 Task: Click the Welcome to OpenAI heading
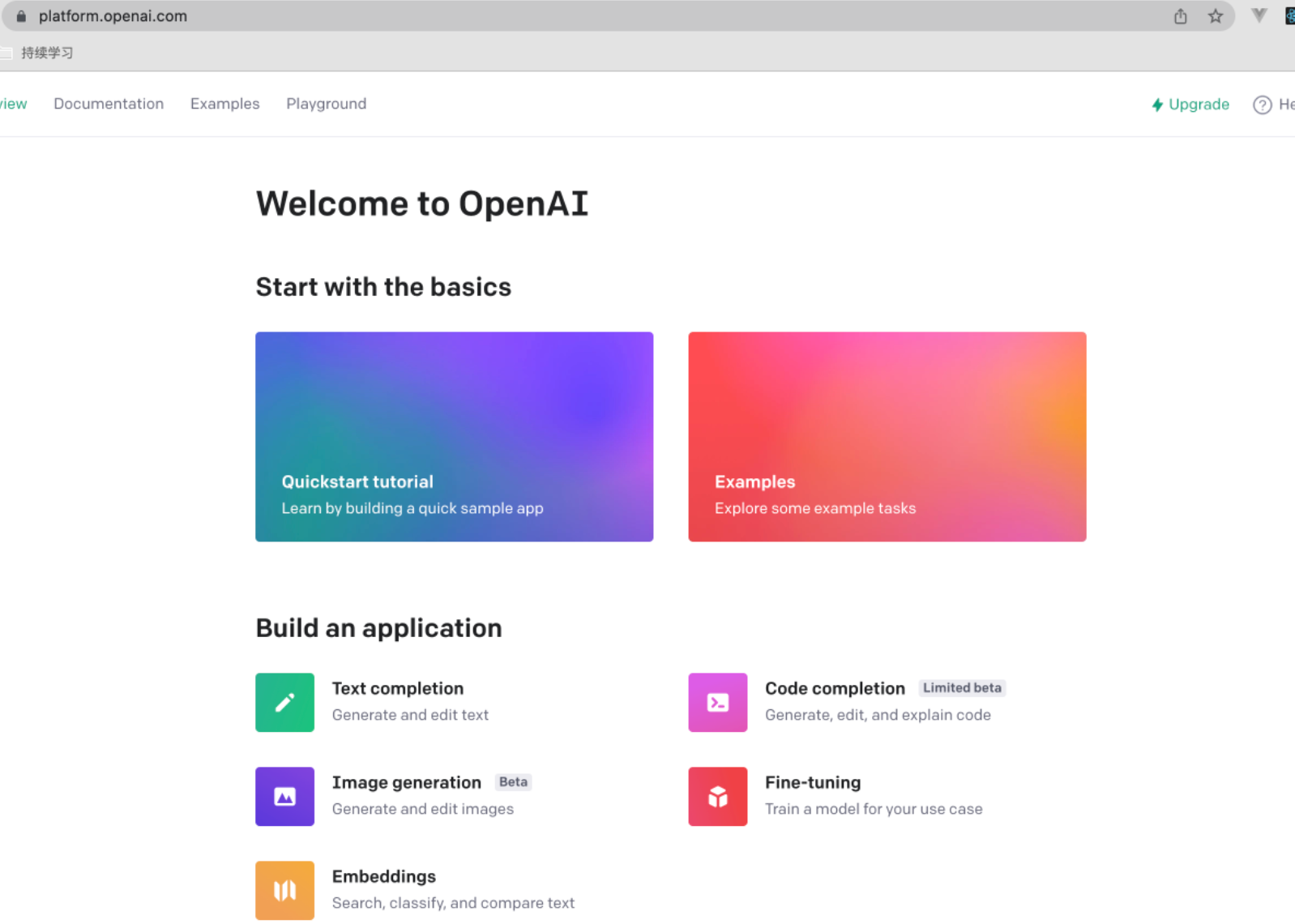click(x=422, y=203)
